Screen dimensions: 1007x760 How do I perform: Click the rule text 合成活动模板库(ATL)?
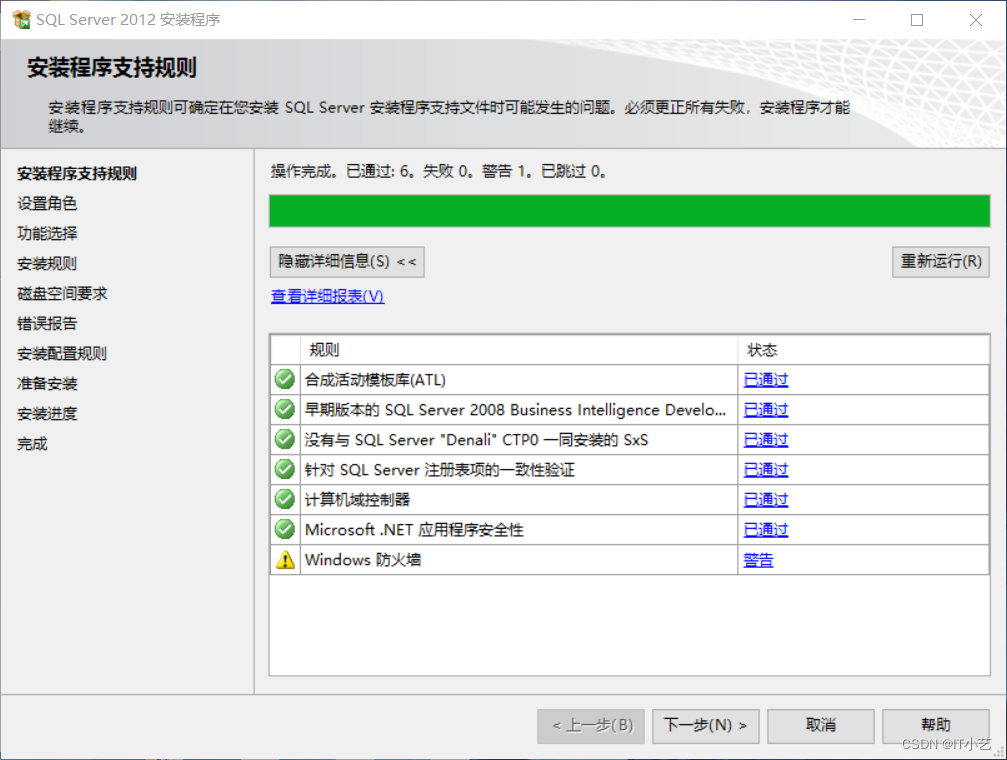point(375,380)
